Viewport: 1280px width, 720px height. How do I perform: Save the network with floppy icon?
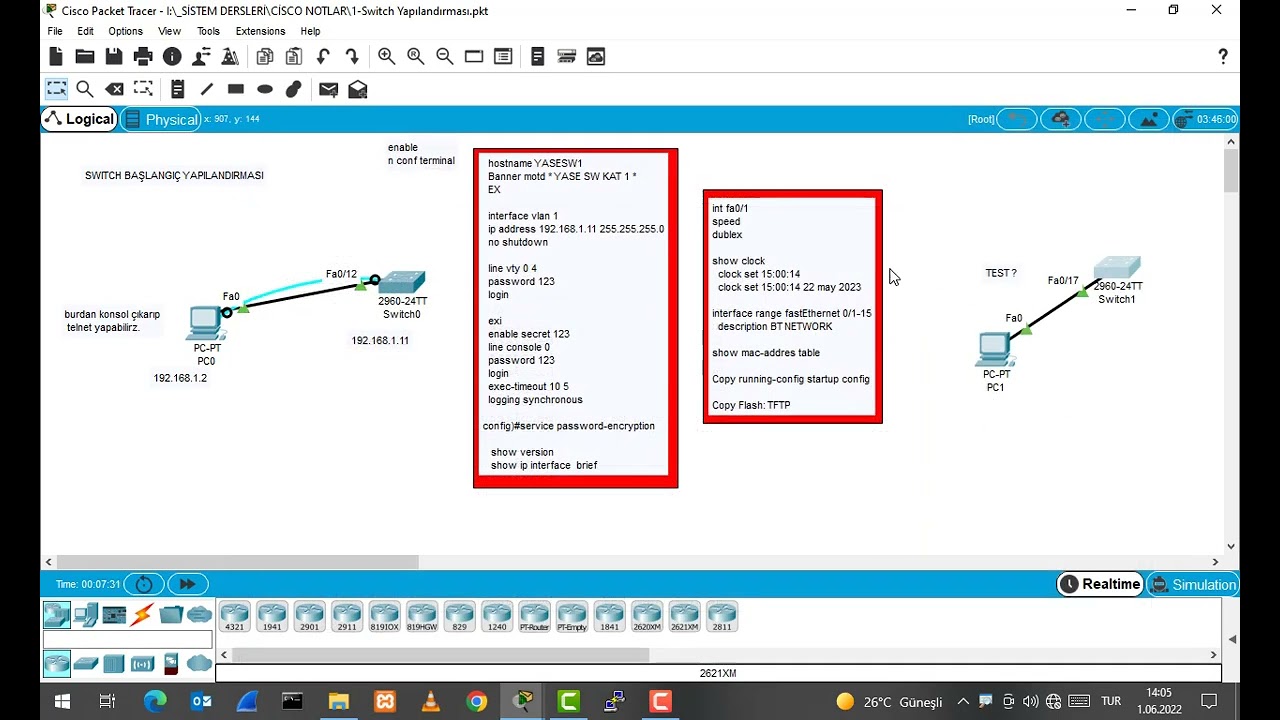(x=114, y=57)
